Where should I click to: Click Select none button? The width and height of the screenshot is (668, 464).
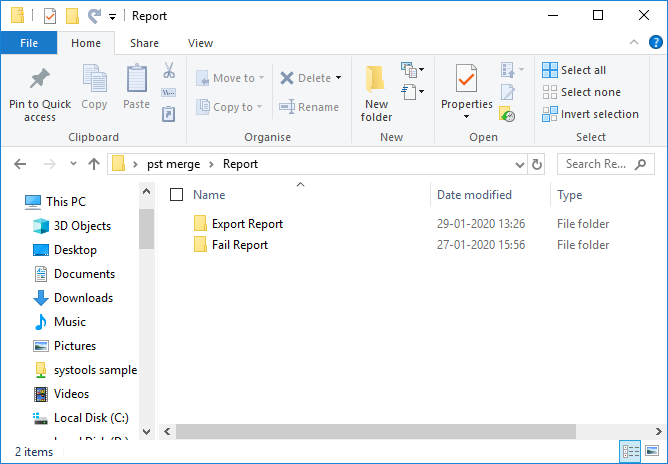[x=581, y=92]
